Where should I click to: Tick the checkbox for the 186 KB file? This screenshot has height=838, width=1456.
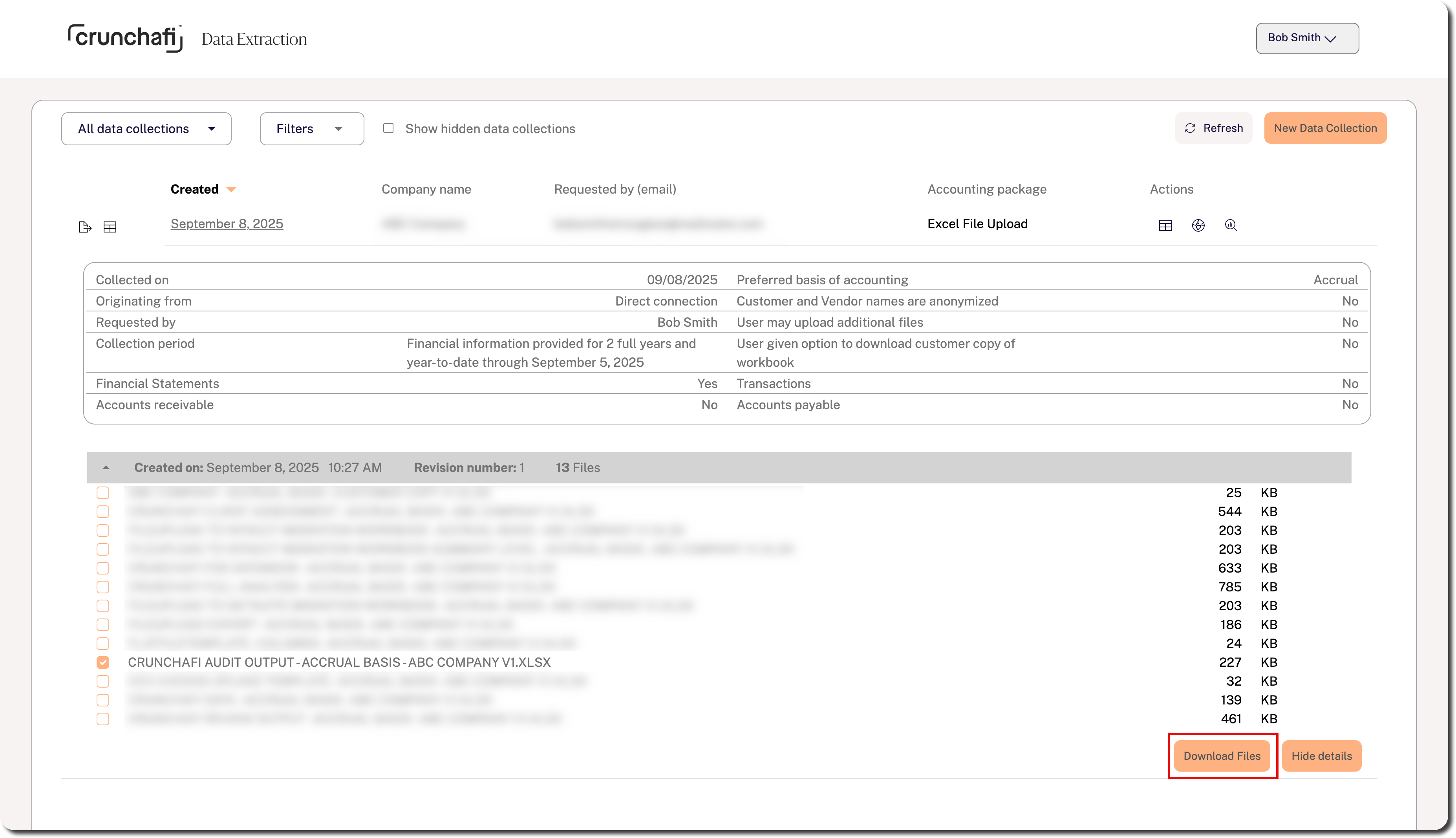[103, 624]
